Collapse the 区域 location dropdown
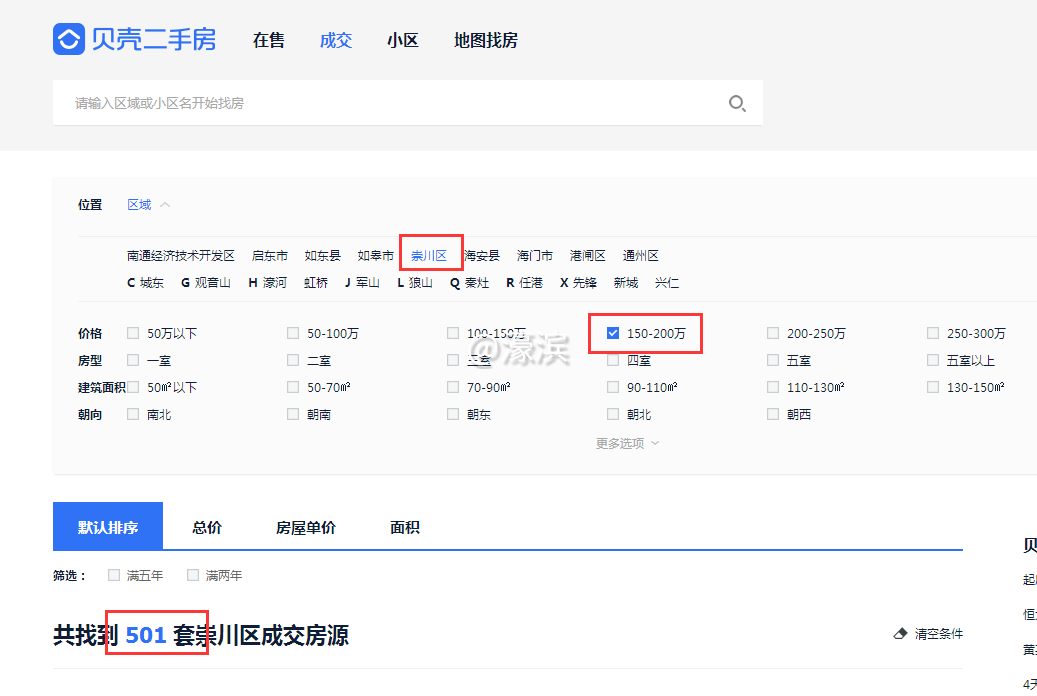 pyautogui.click(x=141, y=203)
